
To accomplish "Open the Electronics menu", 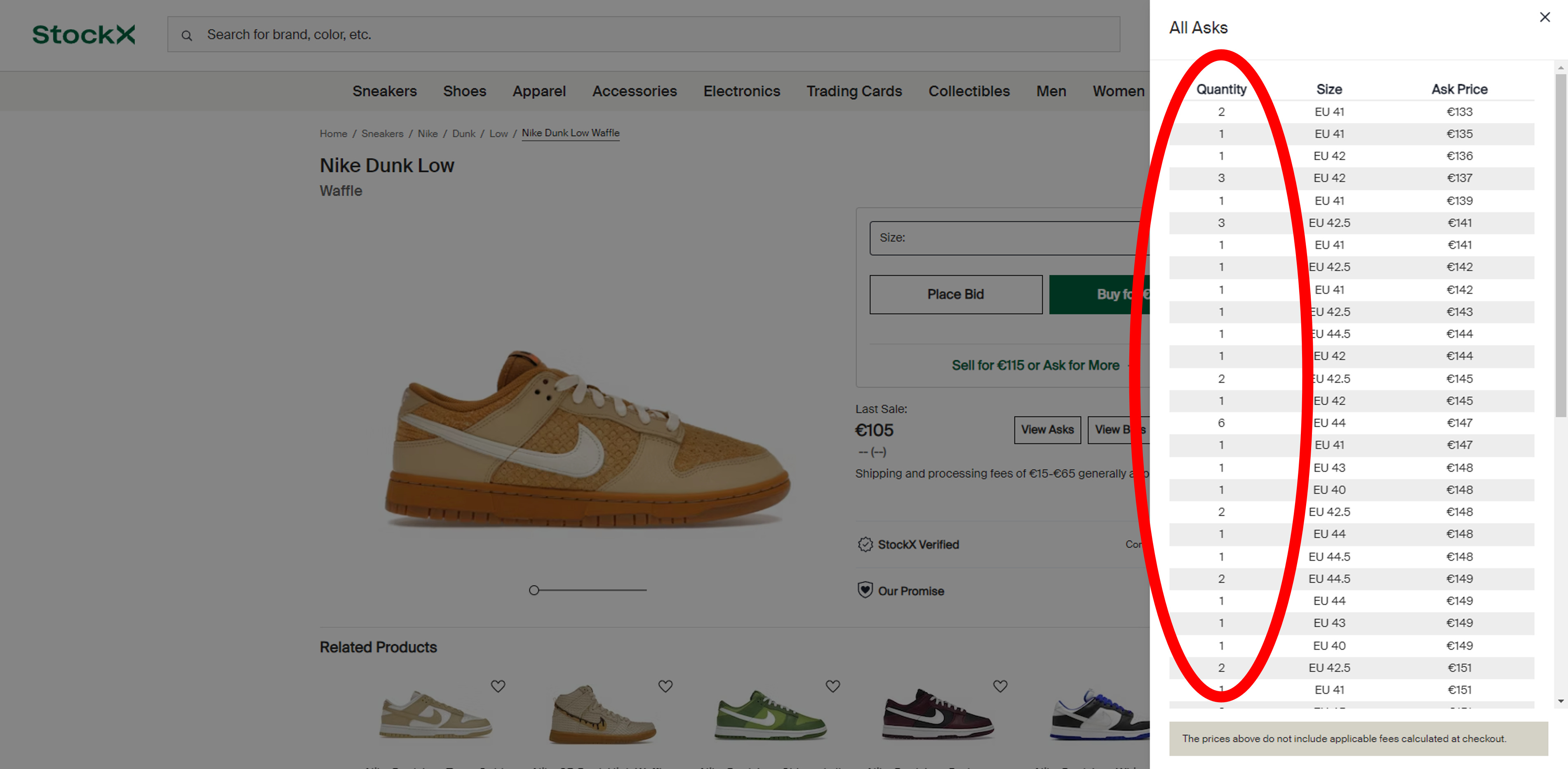I will (741, 91).
